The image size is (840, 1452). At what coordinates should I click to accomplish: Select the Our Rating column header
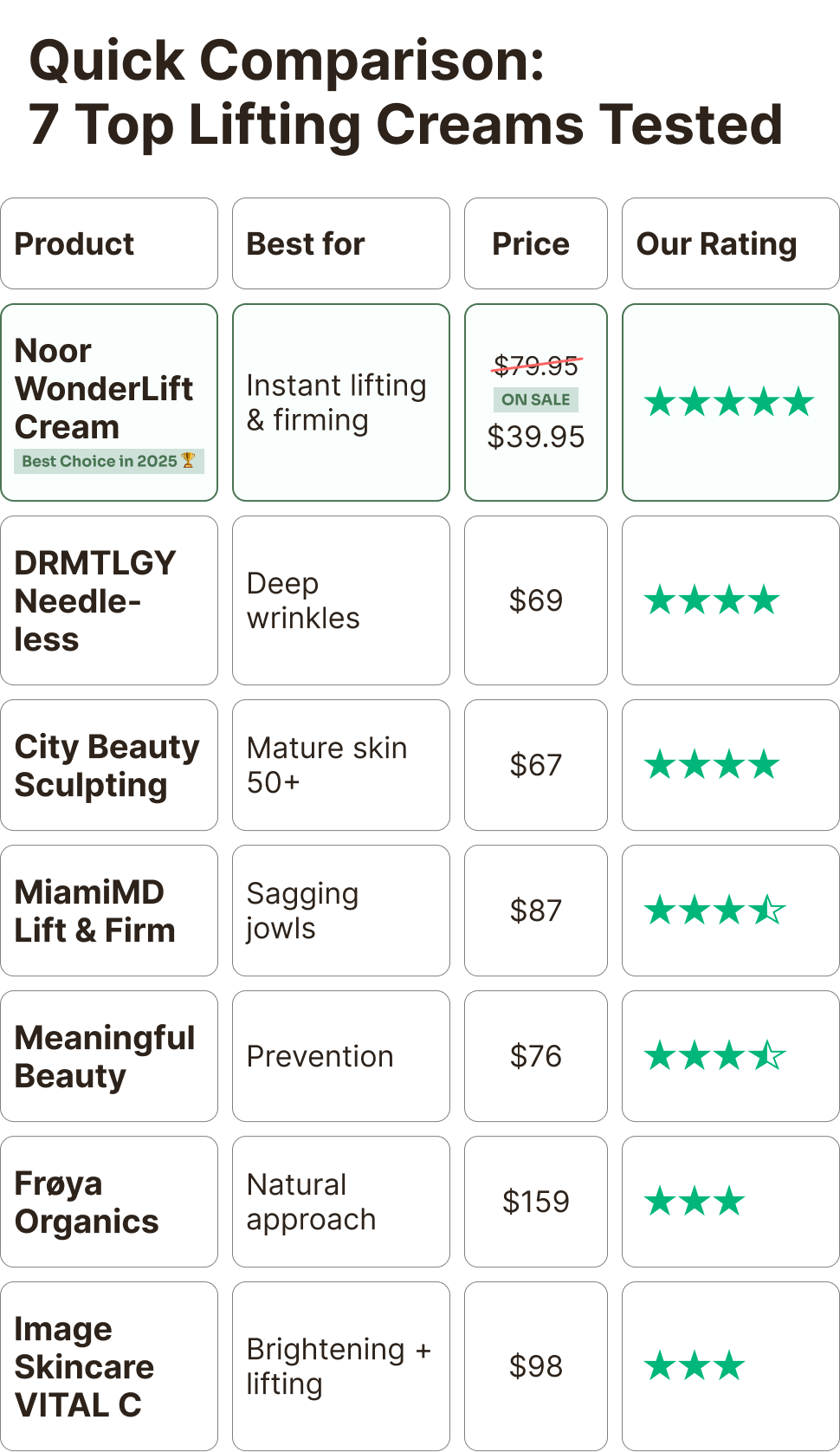click(x=716, y=244)
